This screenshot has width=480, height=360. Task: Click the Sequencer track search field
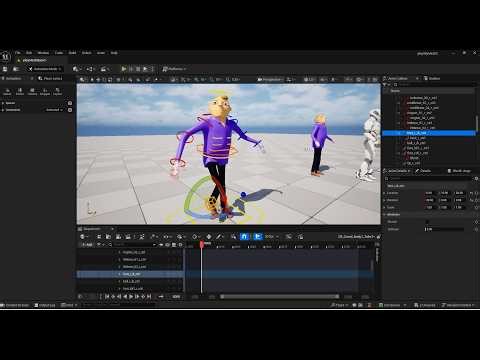pyautogui.click(x=134, y=245)
